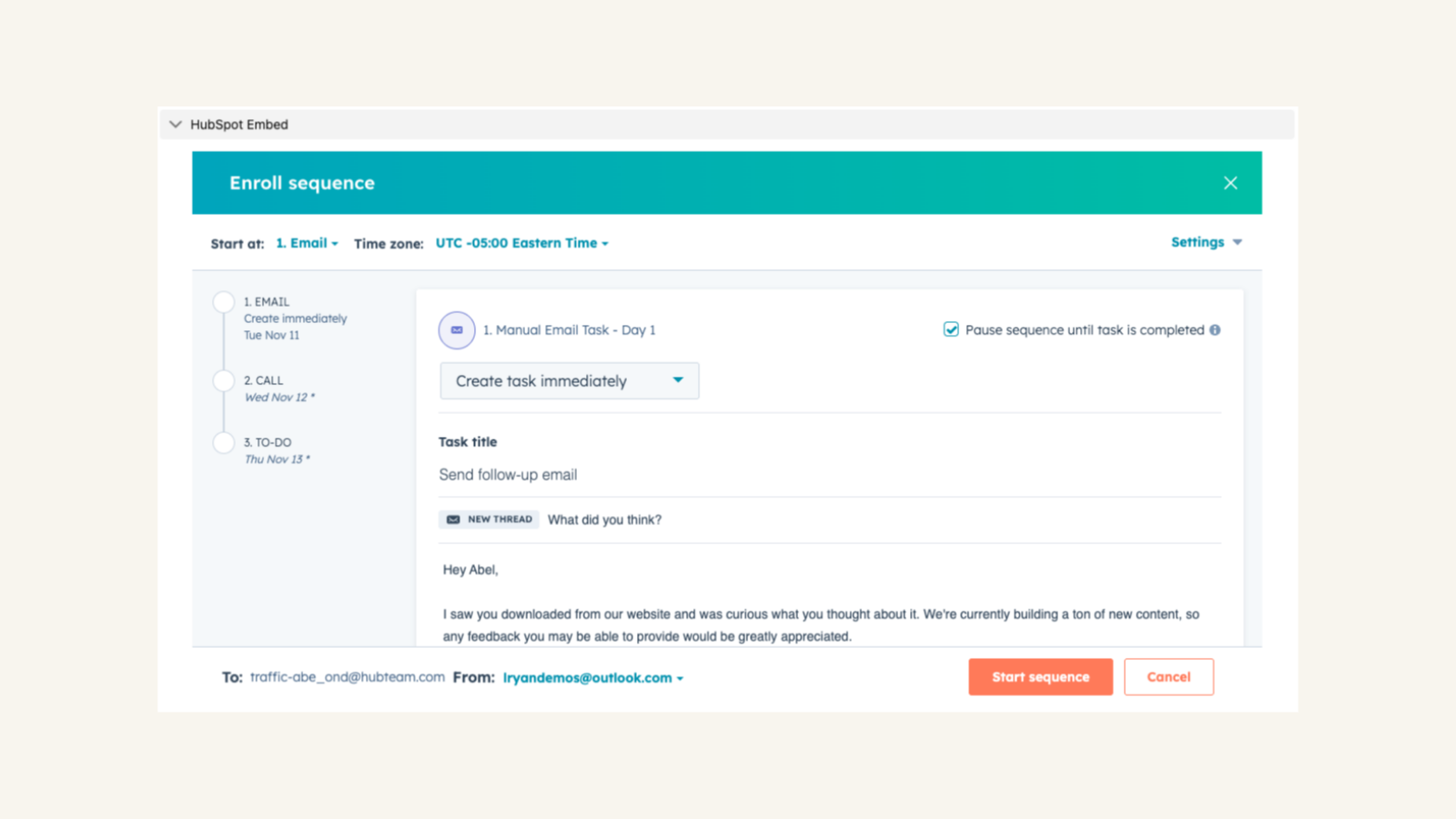Change sender via From email dropdown

click(x=592, y=677)
